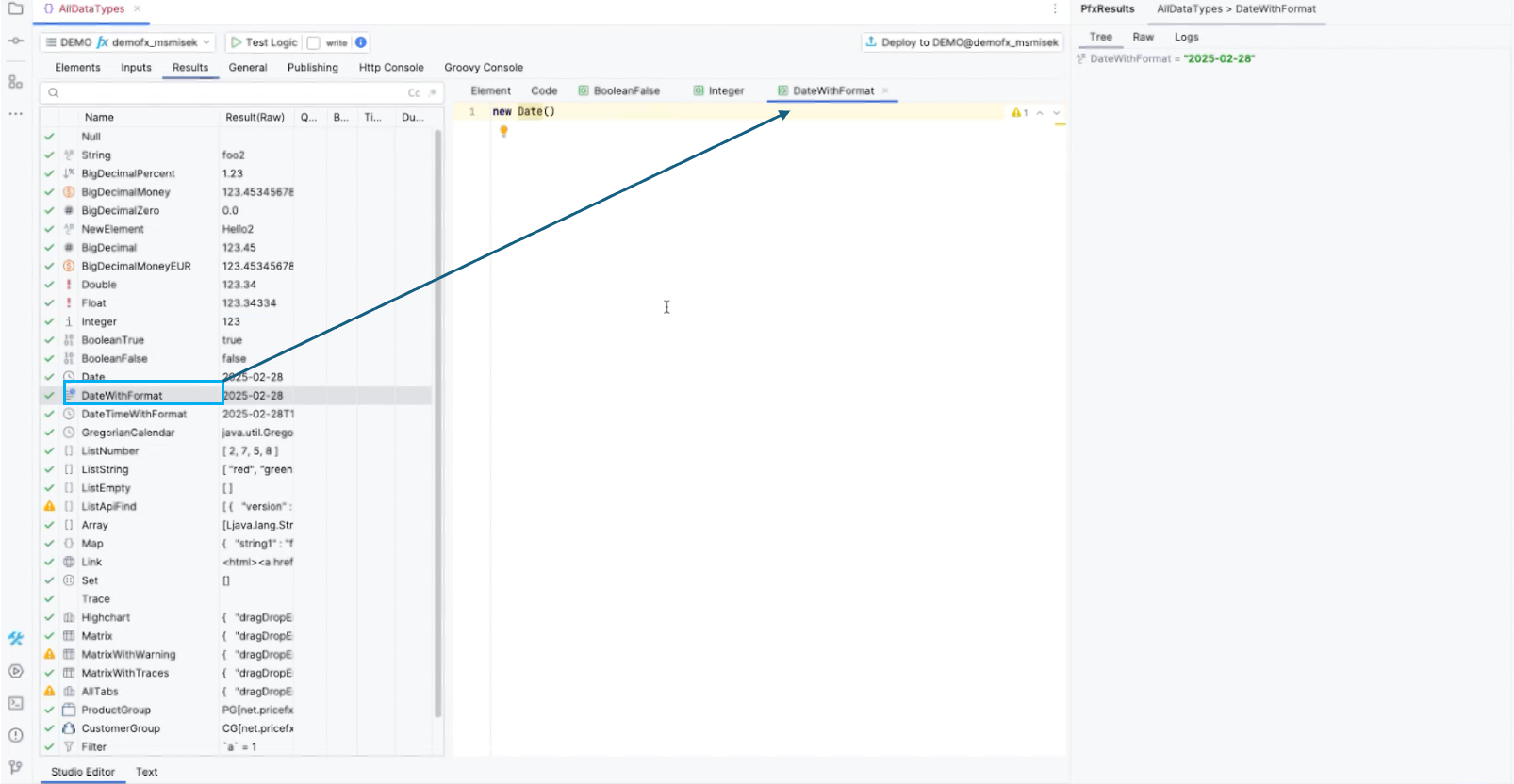Click the blue info icon beside write
This screenshot has width=1514, height=784.
coord(361,42)
